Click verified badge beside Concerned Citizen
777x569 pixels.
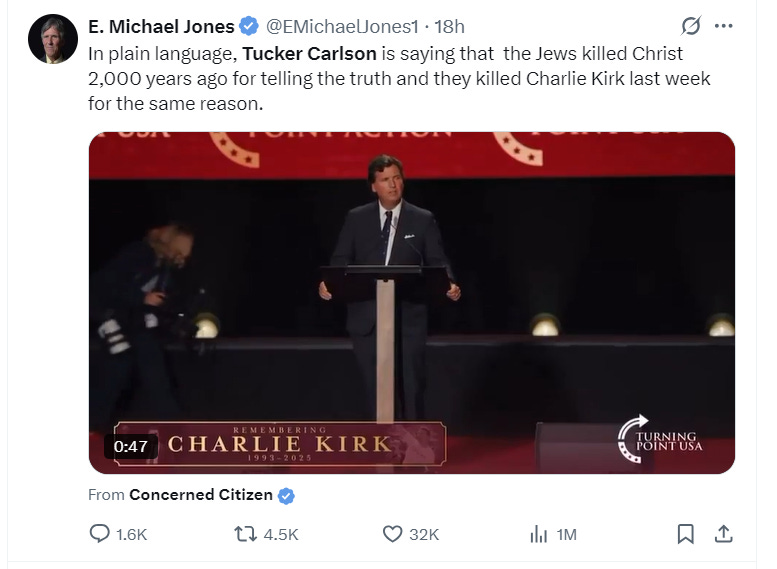click(x=286, y=495)
